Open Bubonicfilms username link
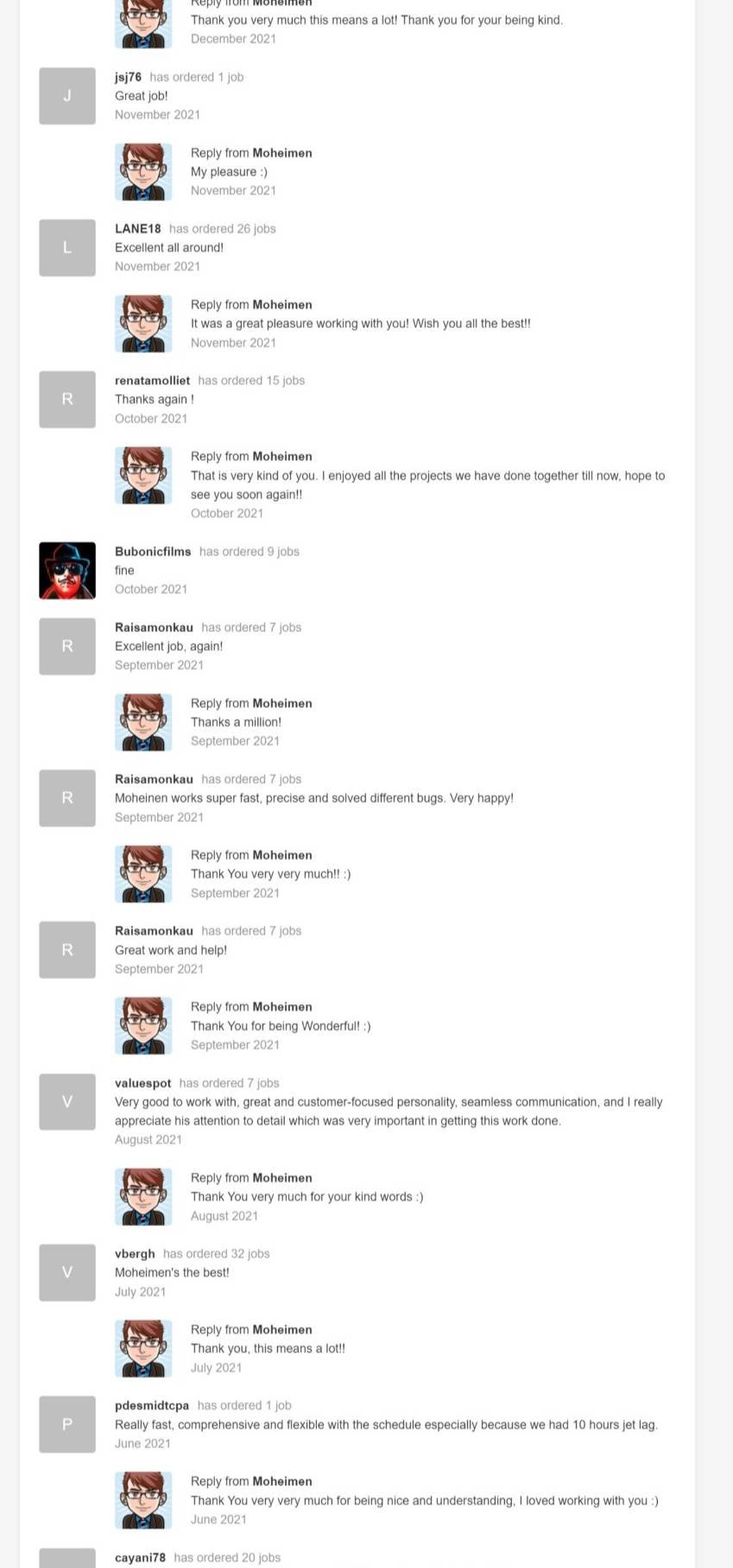733x1568 pixels. tap(153, 552)
